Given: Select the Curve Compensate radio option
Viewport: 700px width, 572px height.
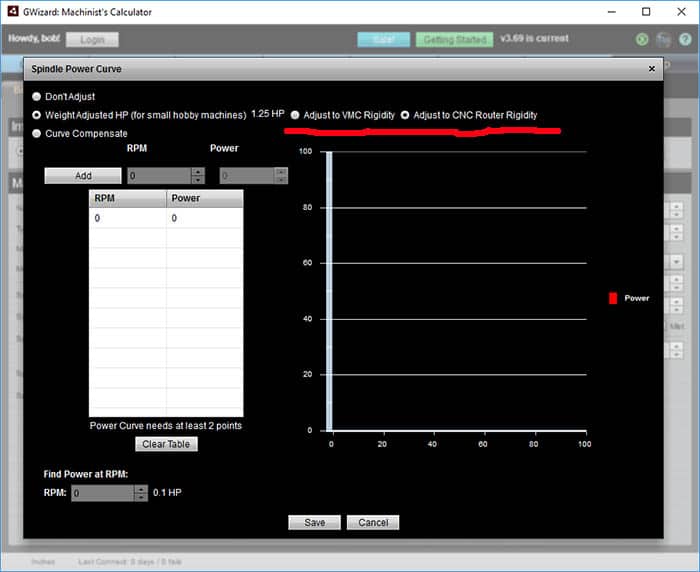Looking at the screenshot, I should click(x=37, y=134).
